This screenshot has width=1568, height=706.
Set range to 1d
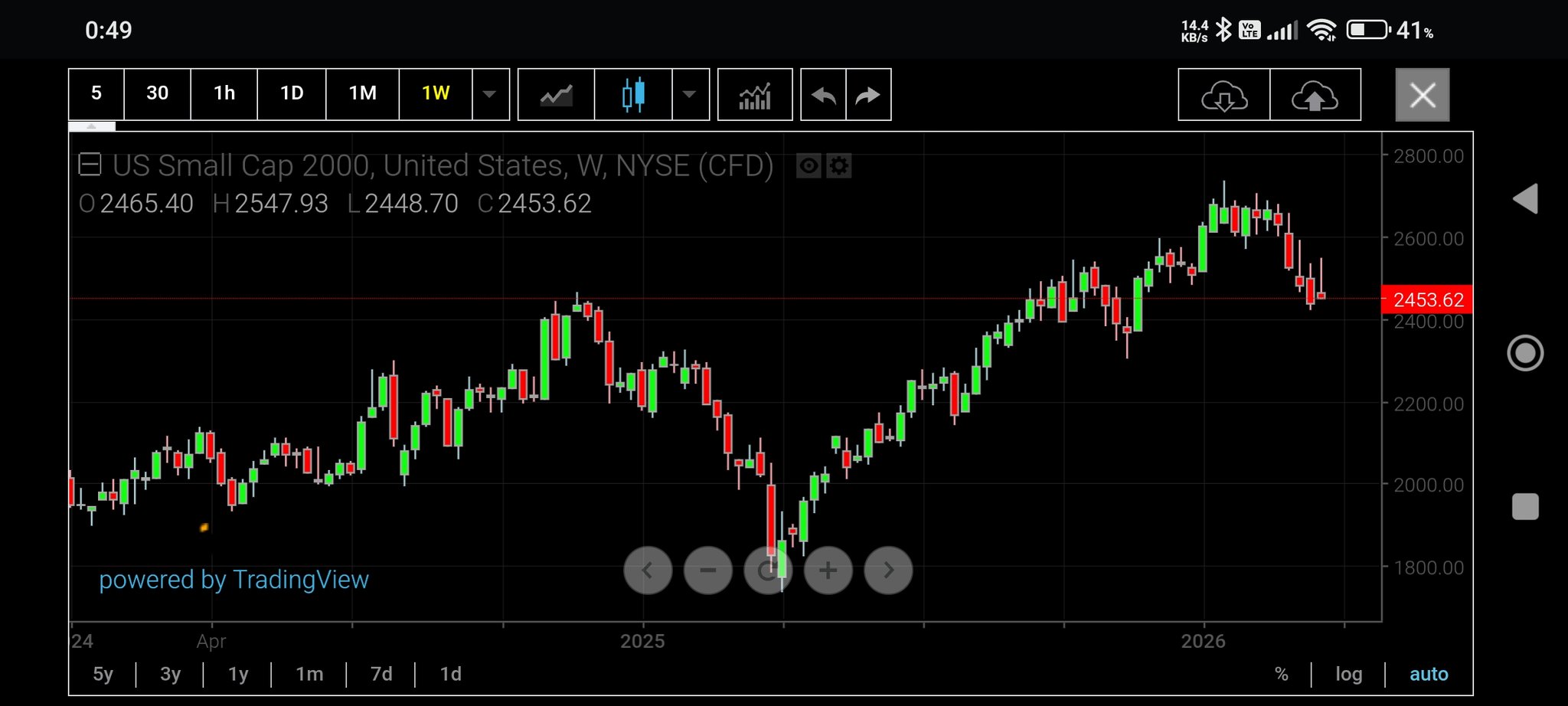pos(451,674)
